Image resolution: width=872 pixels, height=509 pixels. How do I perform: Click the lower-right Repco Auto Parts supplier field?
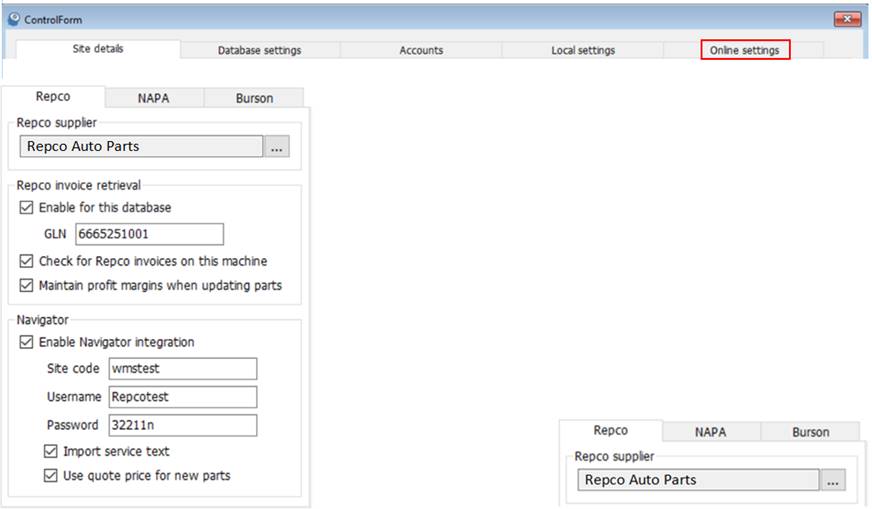coord(698,480)
